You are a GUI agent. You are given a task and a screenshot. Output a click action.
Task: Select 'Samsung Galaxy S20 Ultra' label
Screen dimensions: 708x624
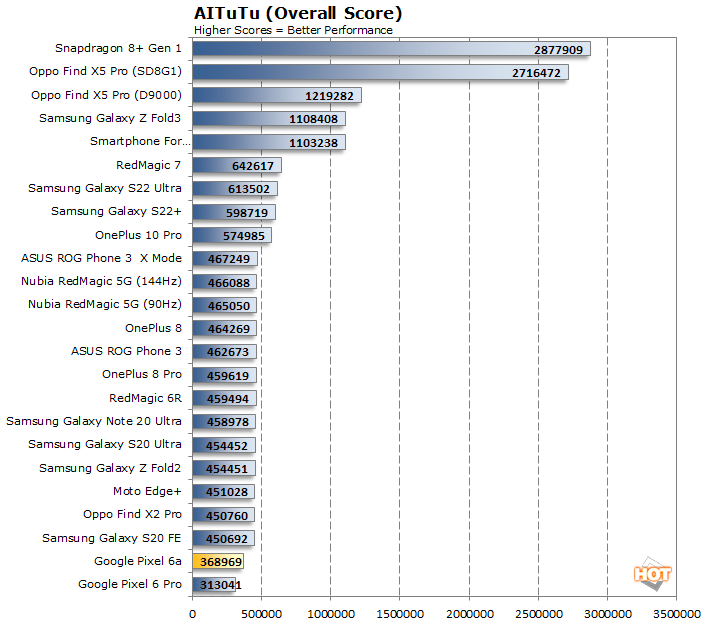105,444
